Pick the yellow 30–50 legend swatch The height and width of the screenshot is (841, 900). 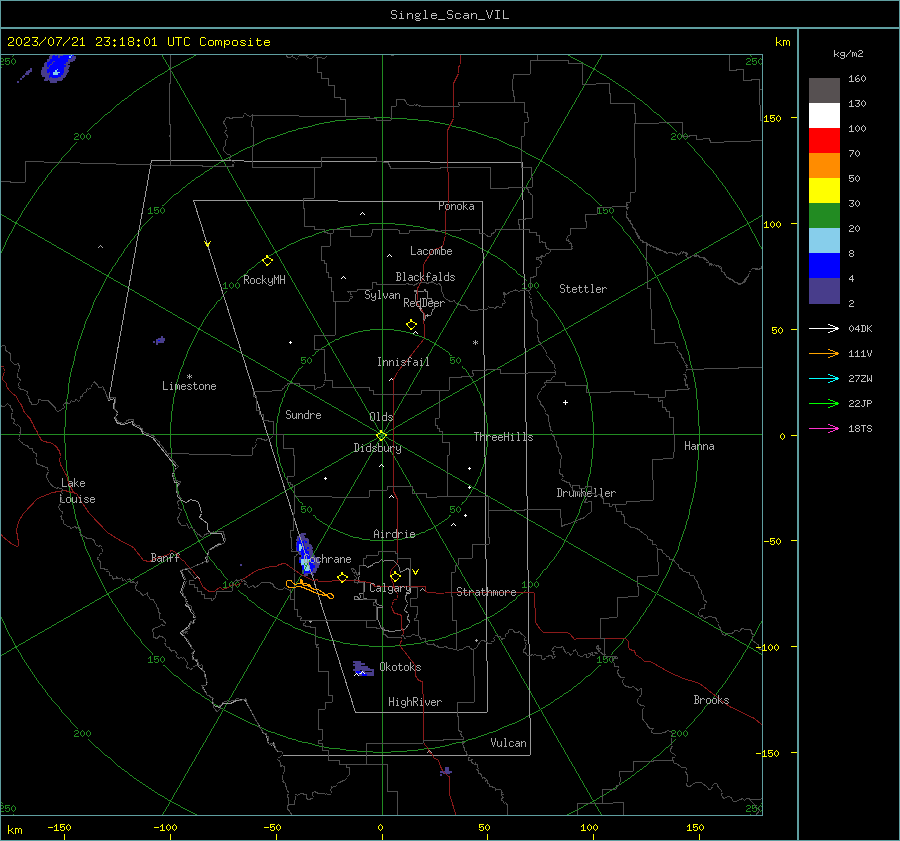coord(824,191)
